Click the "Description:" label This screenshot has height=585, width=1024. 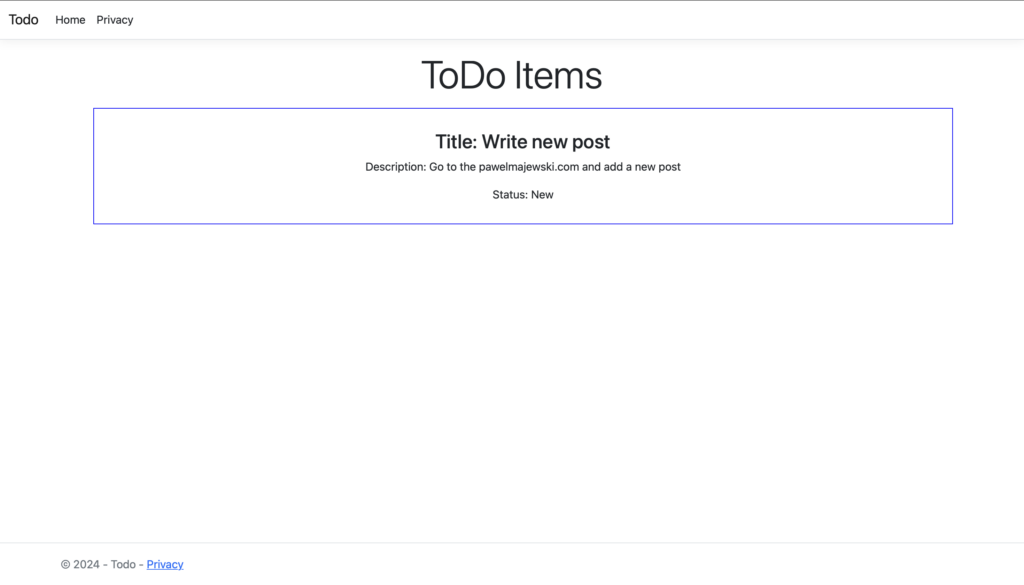pyautogui.click(x=396, y=167)
